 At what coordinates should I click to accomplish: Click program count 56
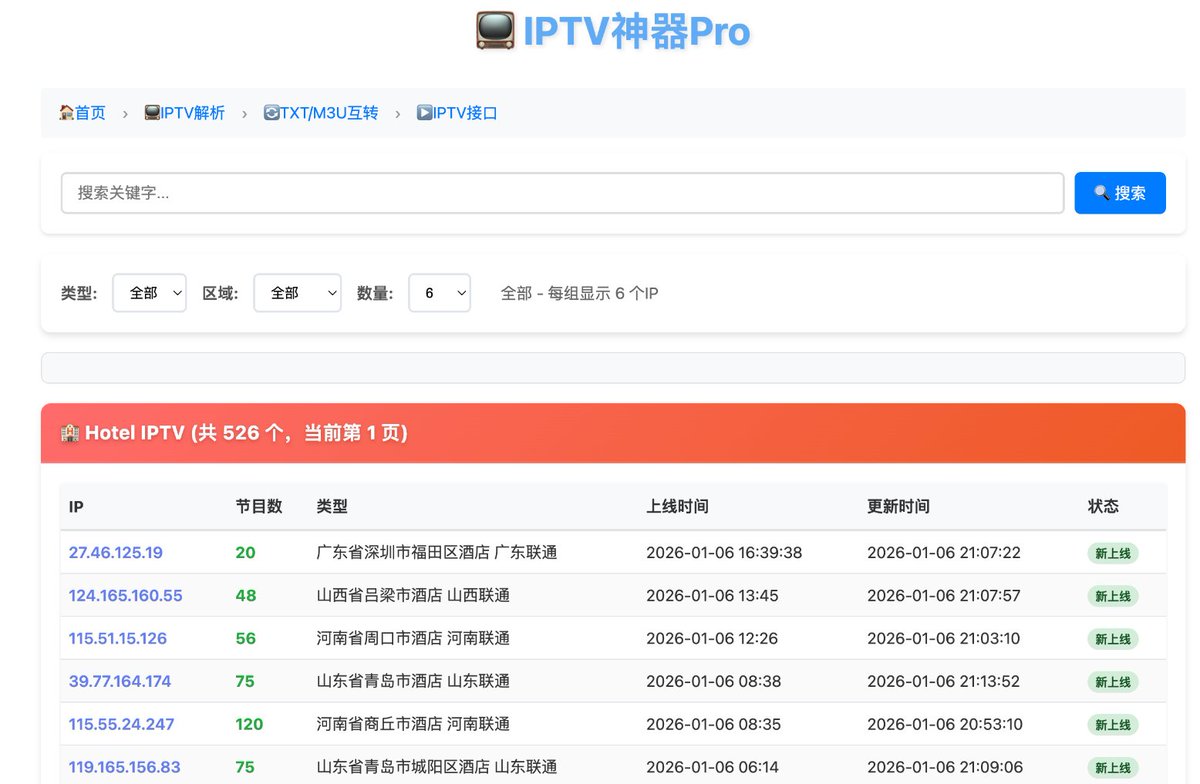pyautogui.click(x=246, y=638)
